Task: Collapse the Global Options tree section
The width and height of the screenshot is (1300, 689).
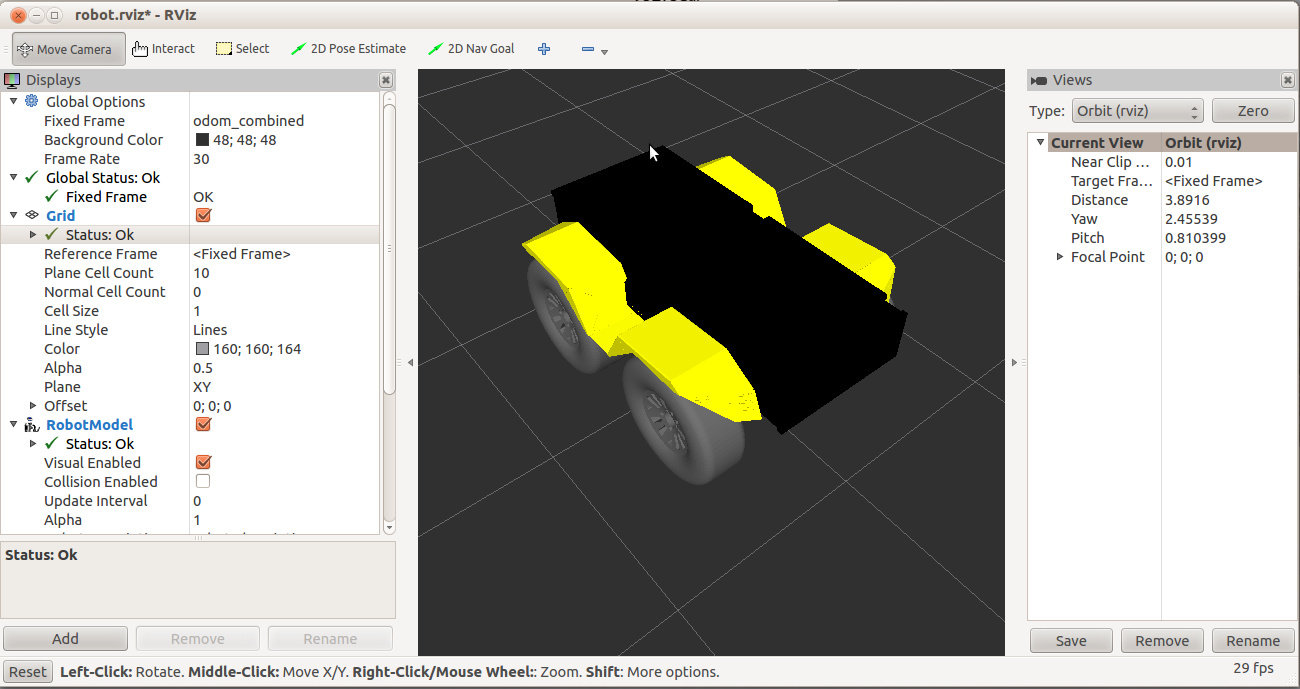Action: [13, 101]
